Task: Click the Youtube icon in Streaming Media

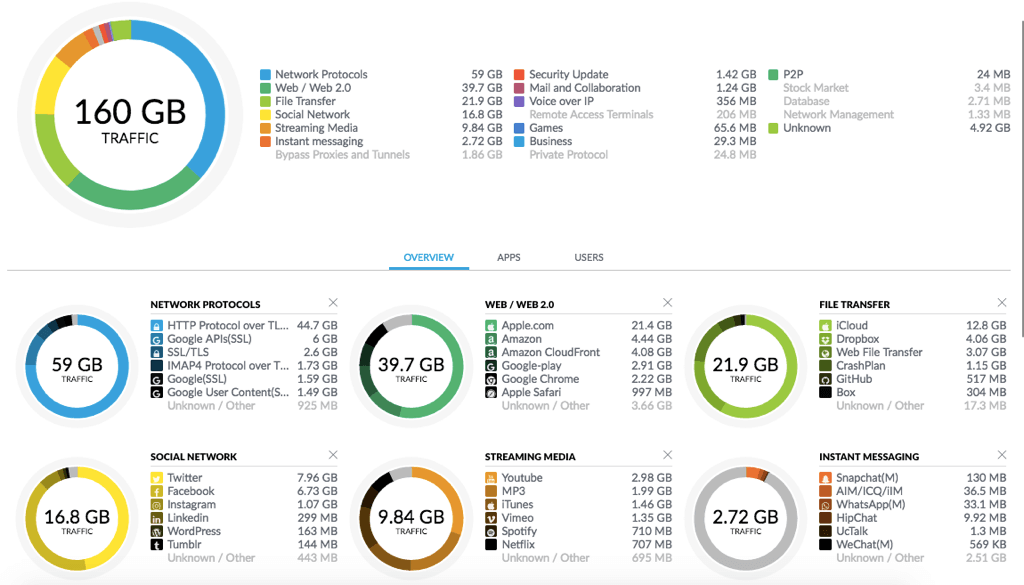Action: pyautogui.click(x=491, y=478)
